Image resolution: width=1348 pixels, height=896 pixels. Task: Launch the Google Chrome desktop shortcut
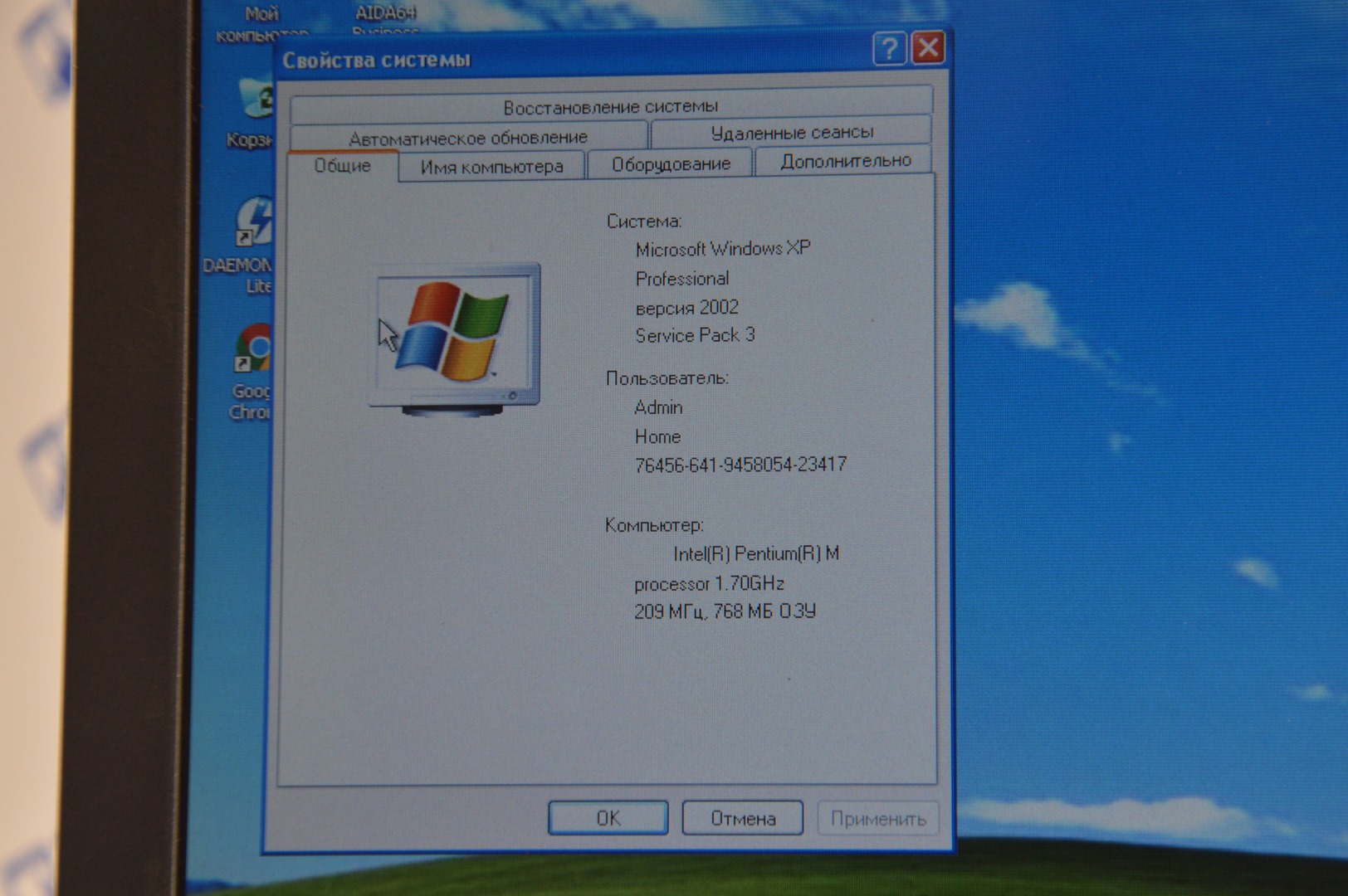point(254,350)
